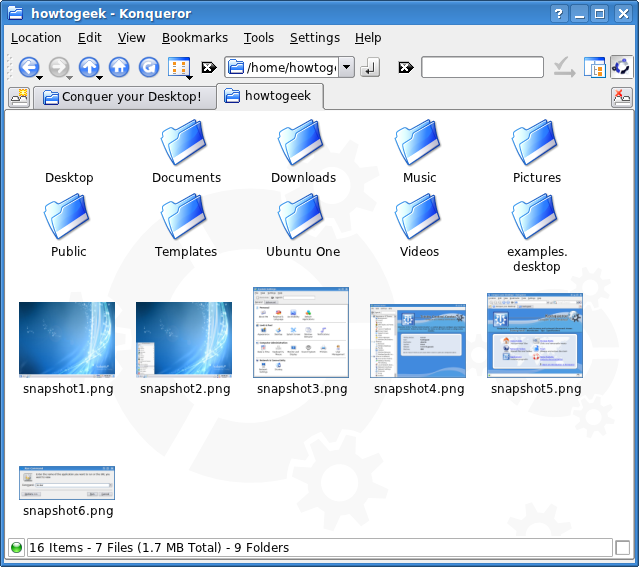Click the greyed checkmark arrow toolbar icon
639x567 pixels.
564,67
